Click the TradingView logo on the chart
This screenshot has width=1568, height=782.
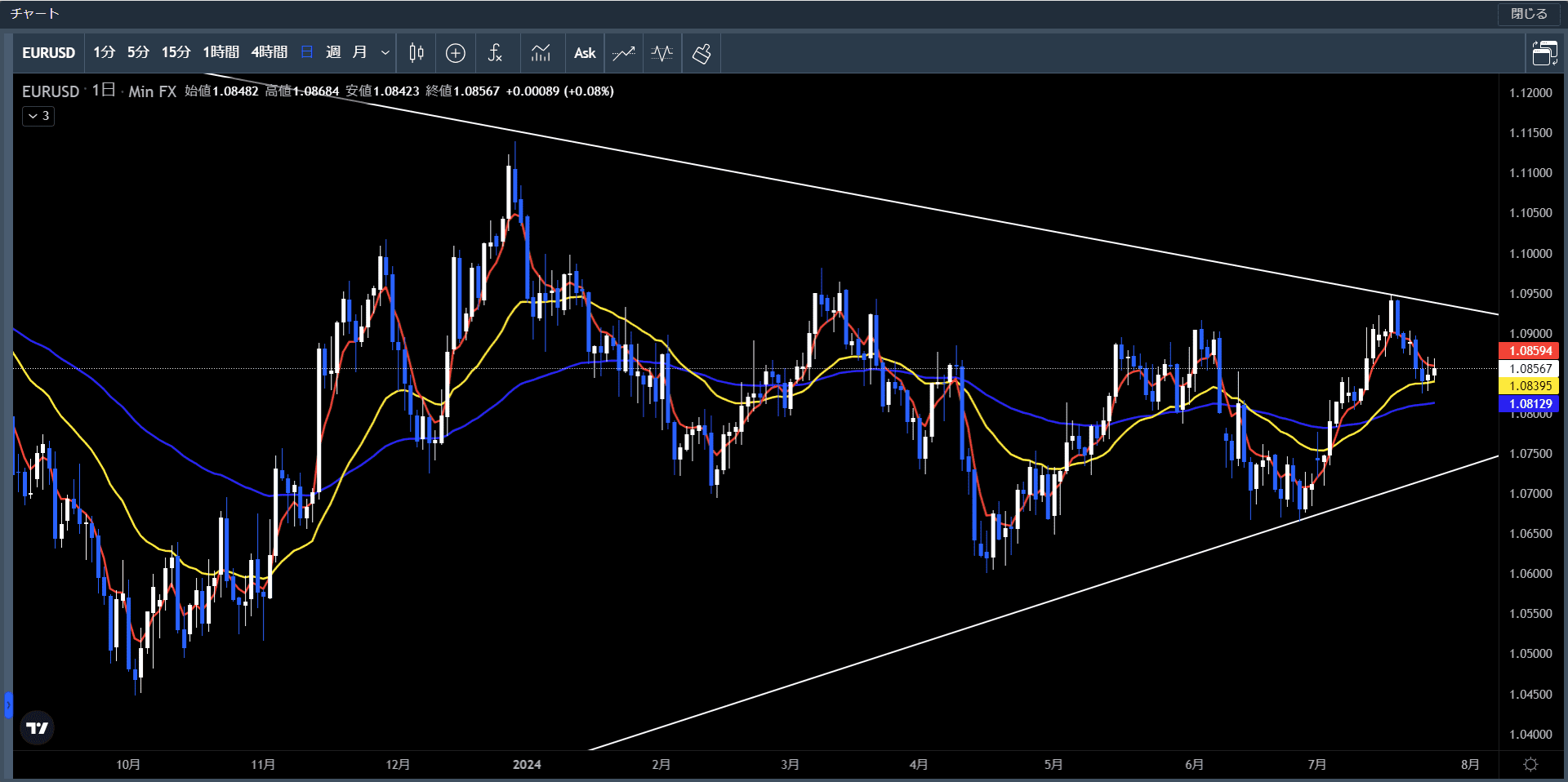coord(37,727)
